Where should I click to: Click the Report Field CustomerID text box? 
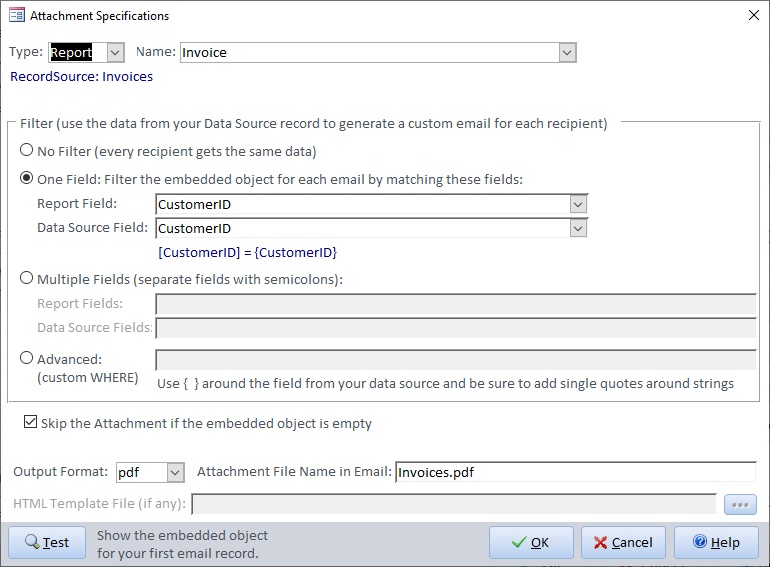point(362,204)
